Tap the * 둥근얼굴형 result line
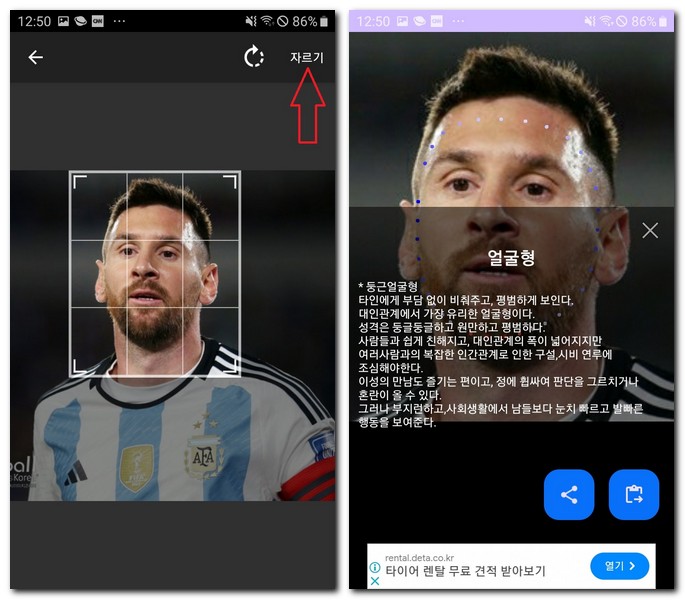The height and width of the screenshot is (600, 685). pos(388,287)
